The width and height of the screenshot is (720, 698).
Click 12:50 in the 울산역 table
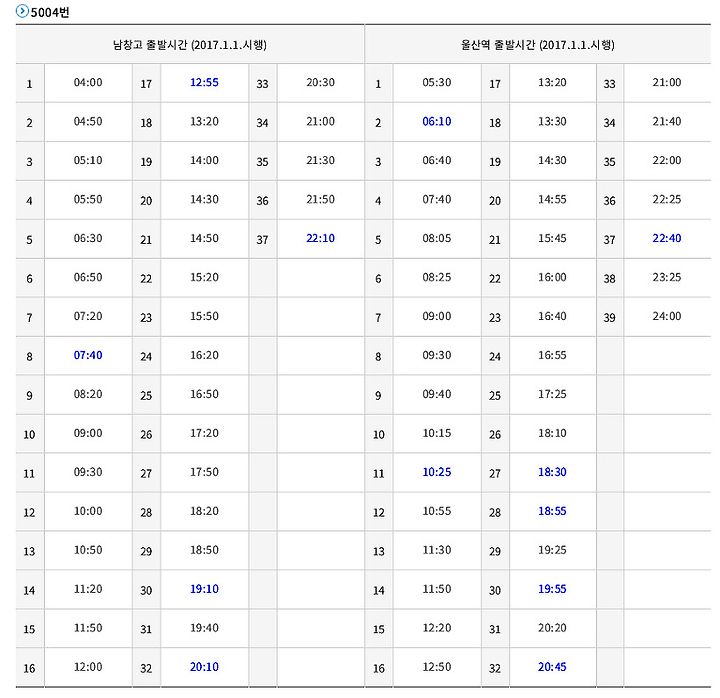click(x=437, y=667)
